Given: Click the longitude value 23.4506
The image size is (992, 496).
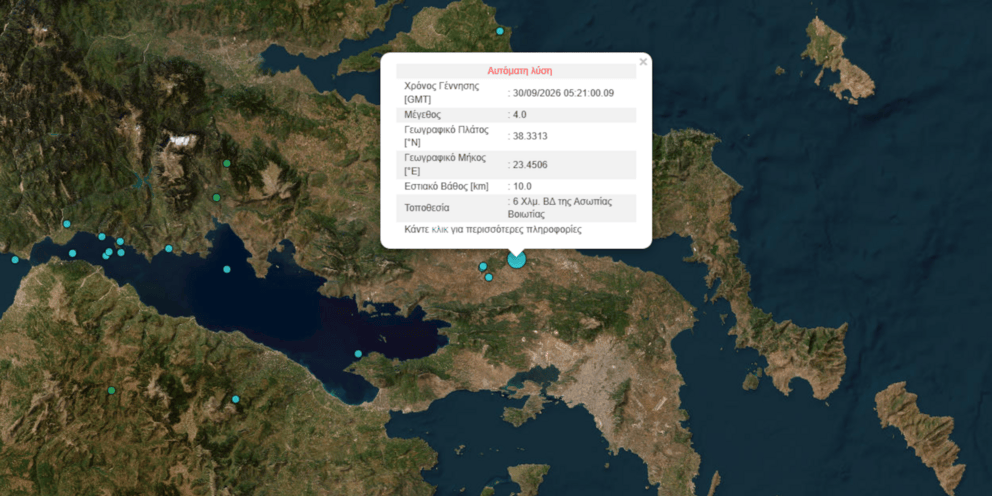Looking at the screenshot, I should [x=530, y=164].
